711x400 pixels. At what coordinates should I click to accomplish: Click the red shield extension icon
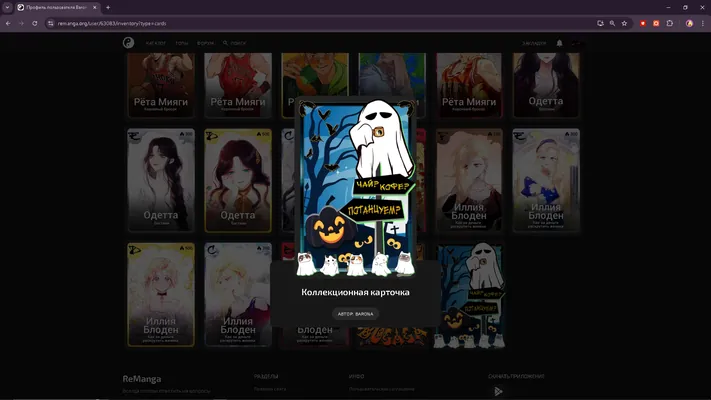(643, 23)
